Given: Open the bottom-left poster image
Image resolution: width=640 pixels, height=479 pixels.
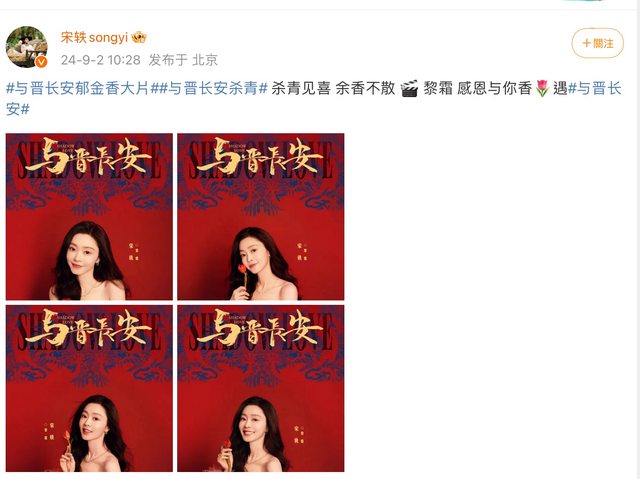Looking at the screenshot, I should 89,388.
